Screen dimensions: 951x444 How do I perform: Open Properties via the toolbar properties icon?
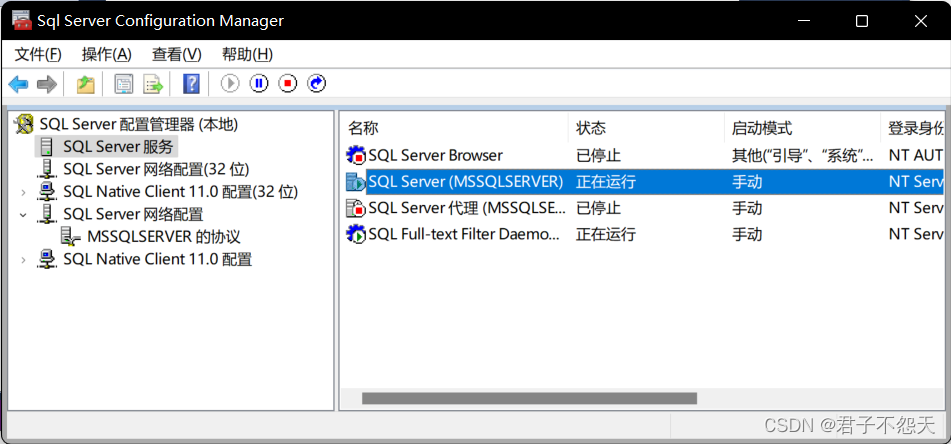124,84
